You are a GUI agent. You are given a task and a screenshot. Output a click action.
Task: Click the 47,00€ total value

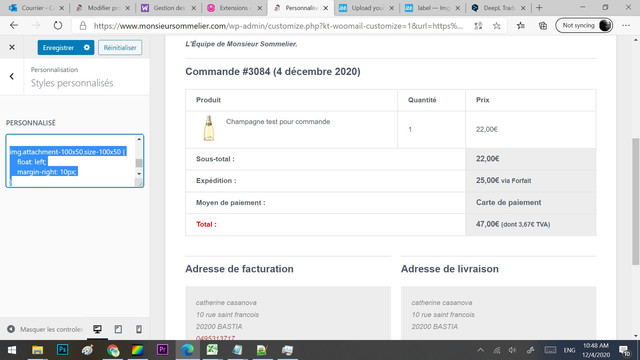pos(487,224)
